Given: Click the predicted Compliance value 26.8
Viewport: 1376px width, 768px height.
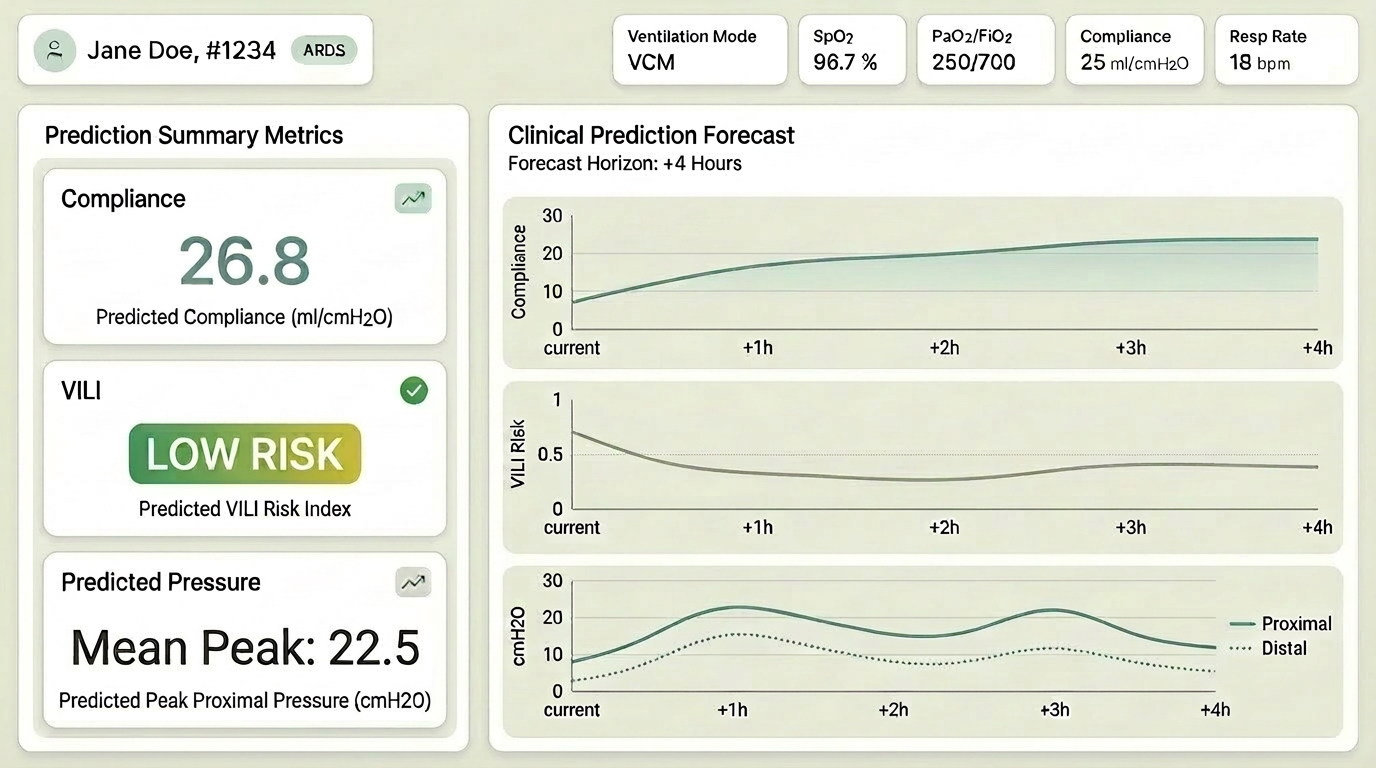Looking at the screenshot, I should point(244,259).
